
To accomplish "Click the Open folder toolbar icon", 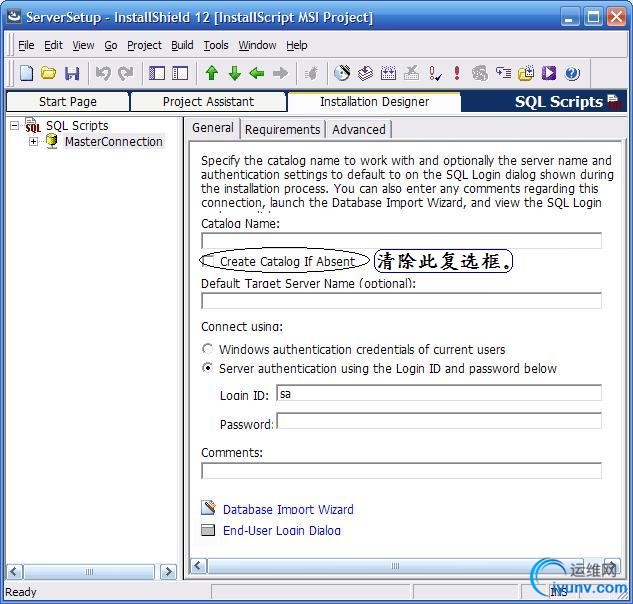I will [48, 73].
